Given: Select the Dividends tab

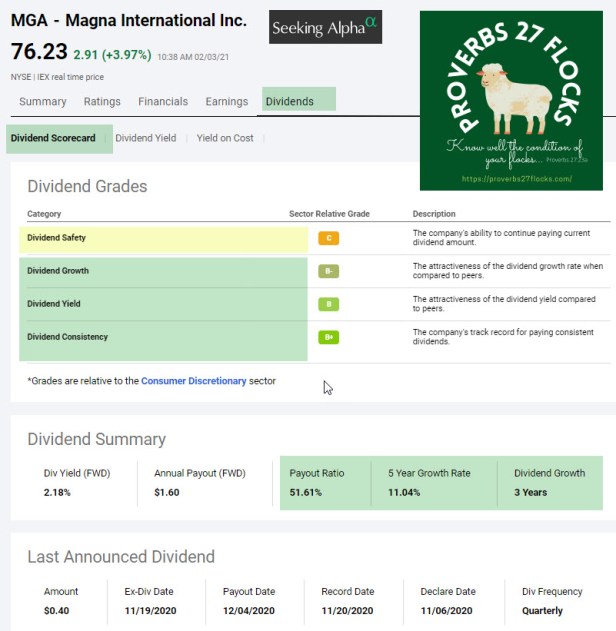Looking at the screenshot, I should pyautogui.click(x=289, y=101).
